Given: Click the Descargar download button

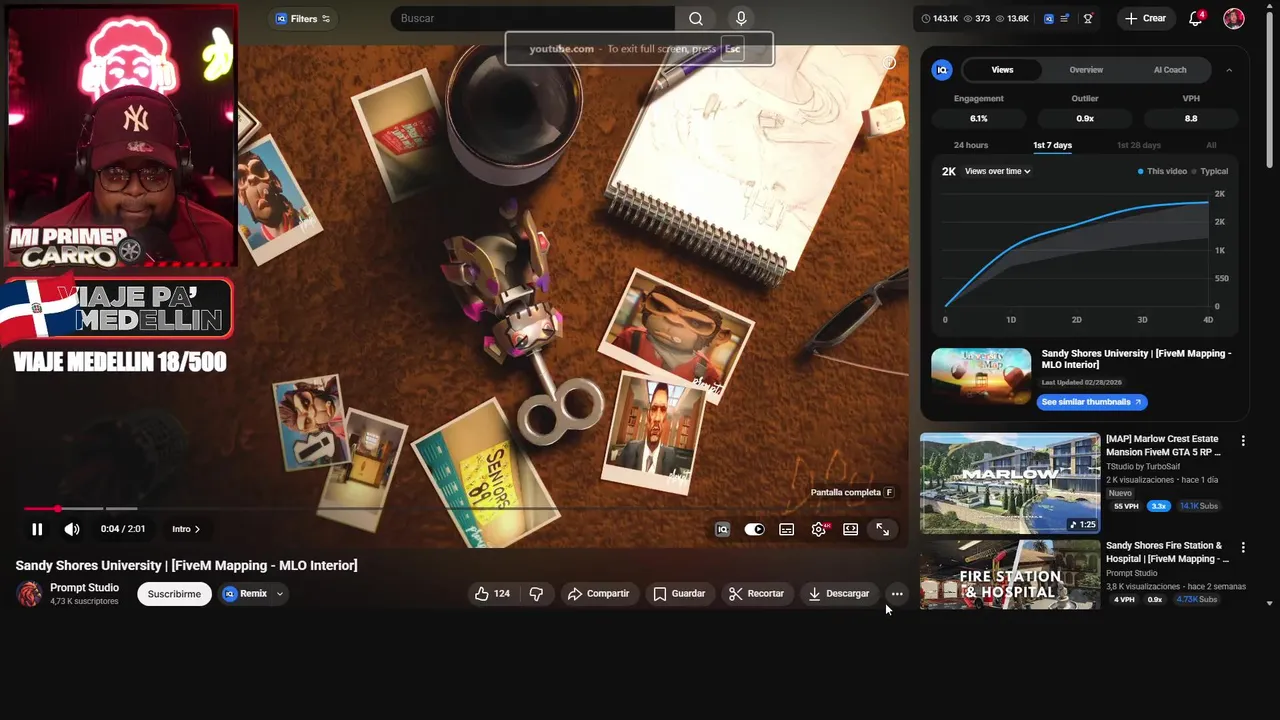Looking at the screenshot, I should pos(839,594).
